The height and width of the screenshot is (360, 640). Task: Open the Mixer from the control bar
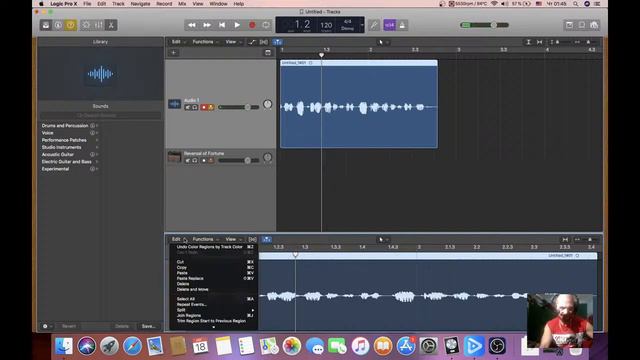(99, 25)
